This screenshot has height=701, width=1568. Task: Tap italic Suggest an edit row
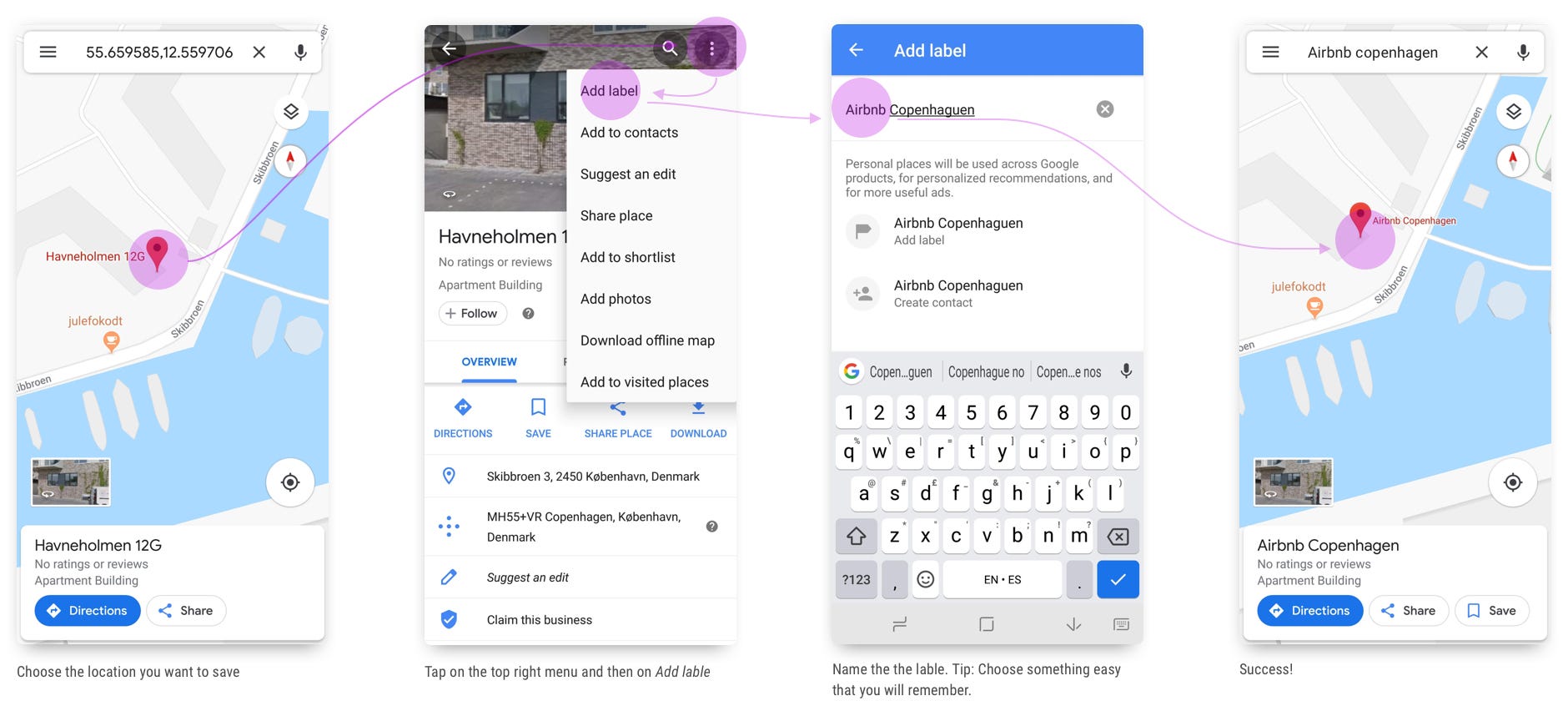click(580, 577)
